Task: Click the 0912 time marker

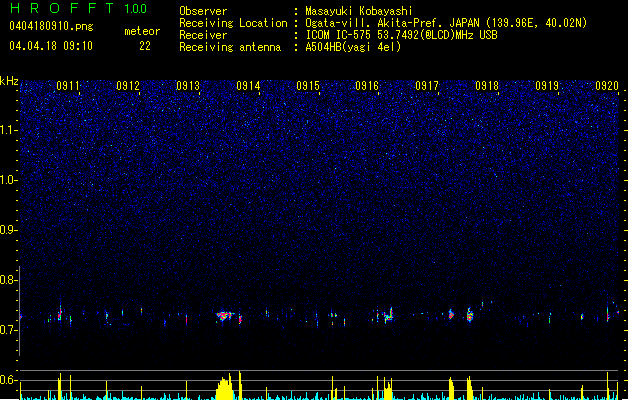Action: click(128, 86)
